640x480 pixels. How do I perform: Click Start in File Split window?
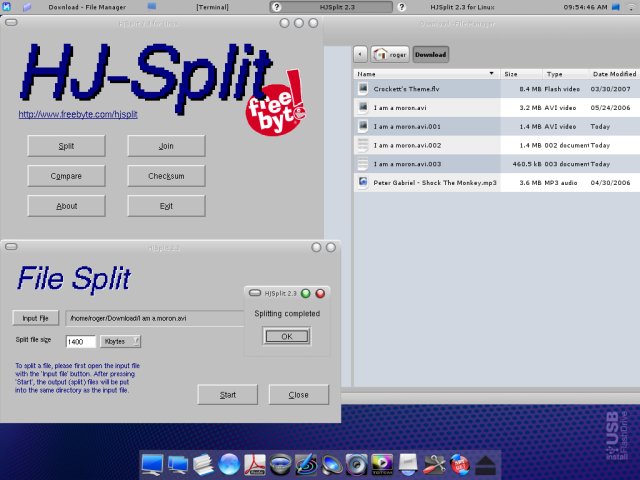(227, 395)
